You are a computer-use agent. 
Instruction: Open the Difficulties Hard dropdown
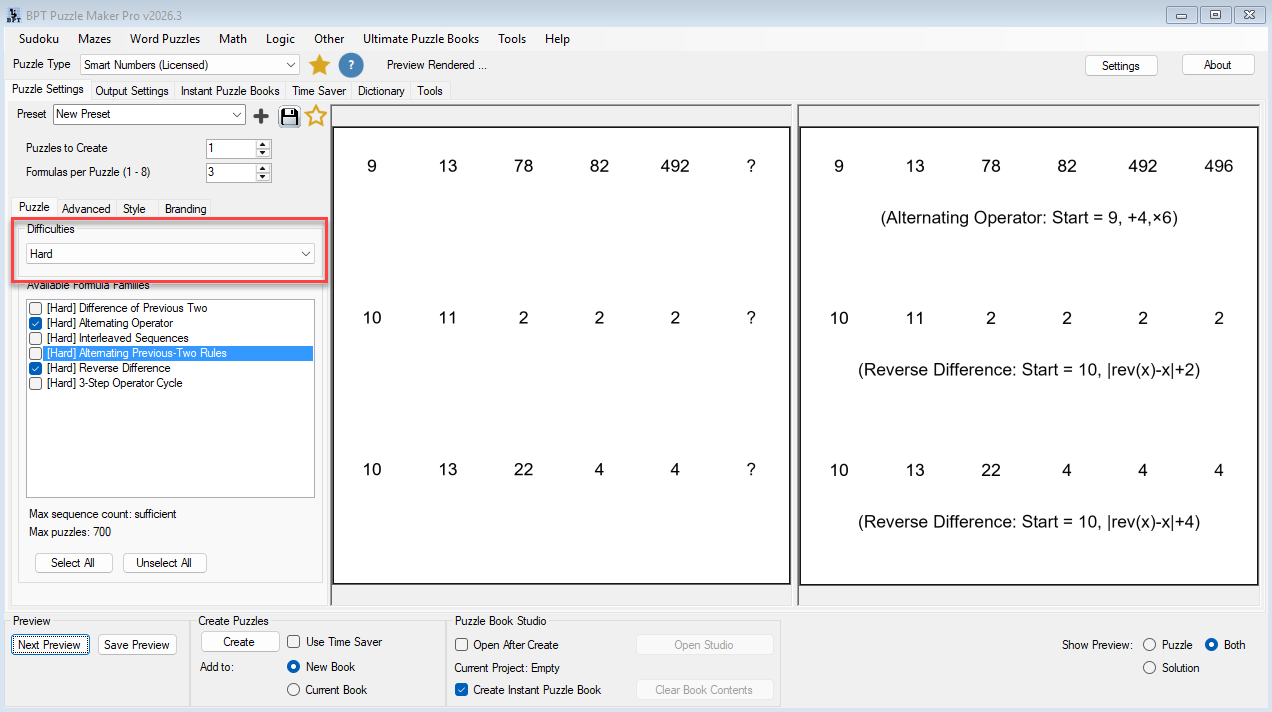[170, 254]
